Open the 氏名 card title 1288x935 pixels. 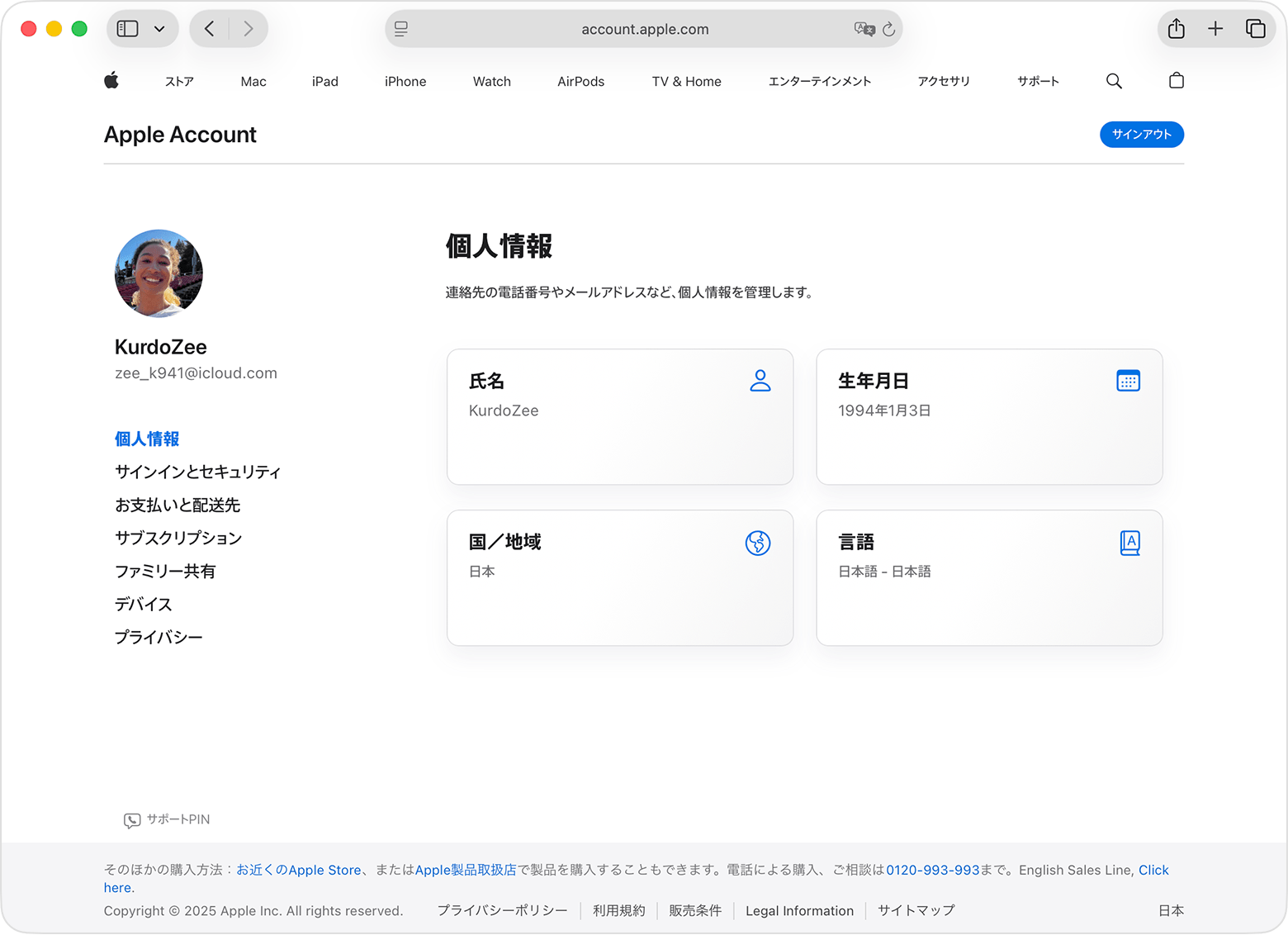pyautogui.click(x=486, y=381)
